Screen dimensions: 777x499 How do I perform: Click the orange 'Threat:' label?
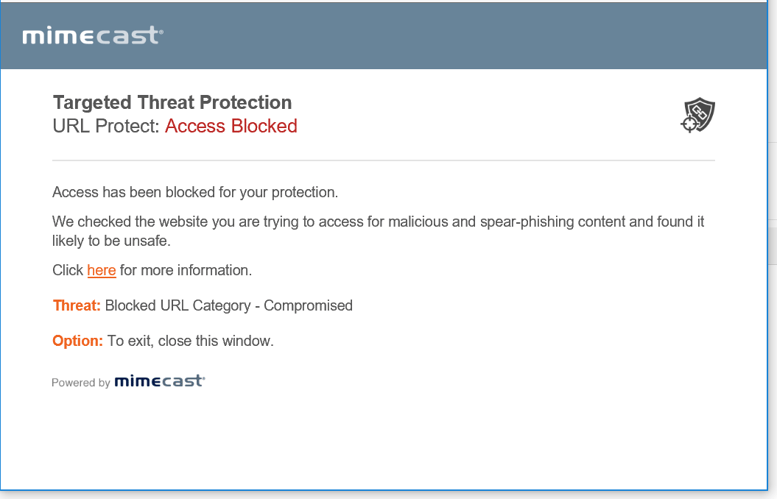[x=77, y=305]
